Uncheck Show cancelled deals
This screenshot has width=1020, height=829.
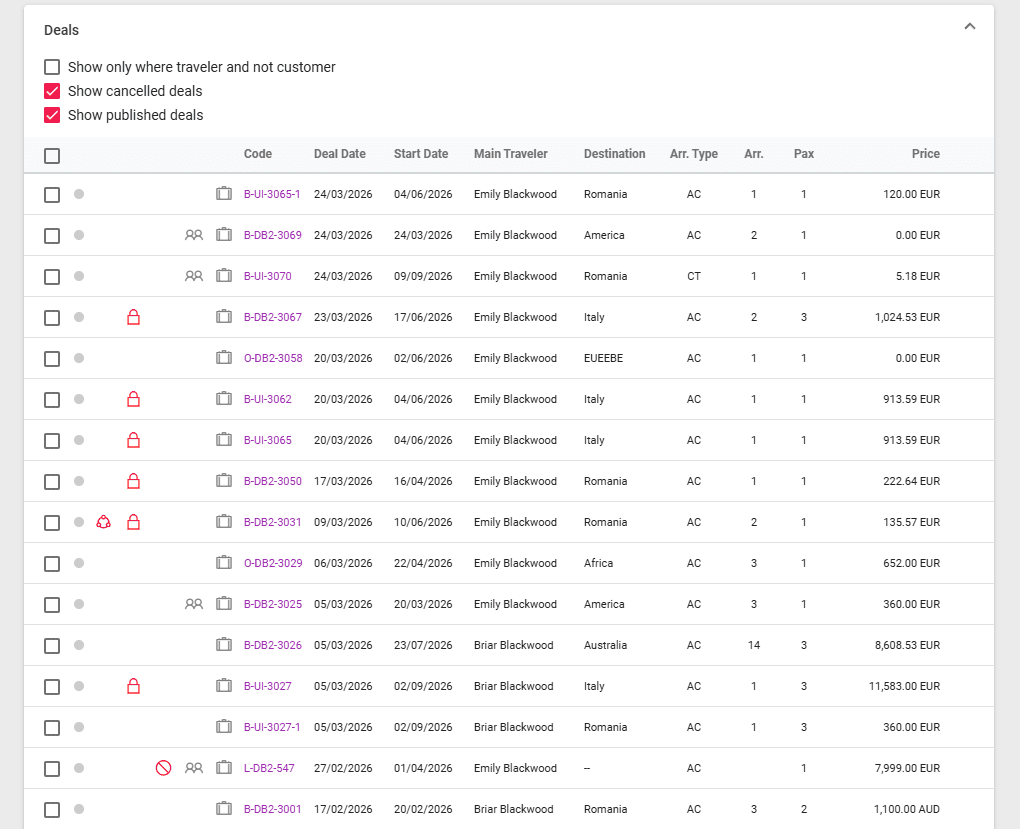tap(52, 91)
